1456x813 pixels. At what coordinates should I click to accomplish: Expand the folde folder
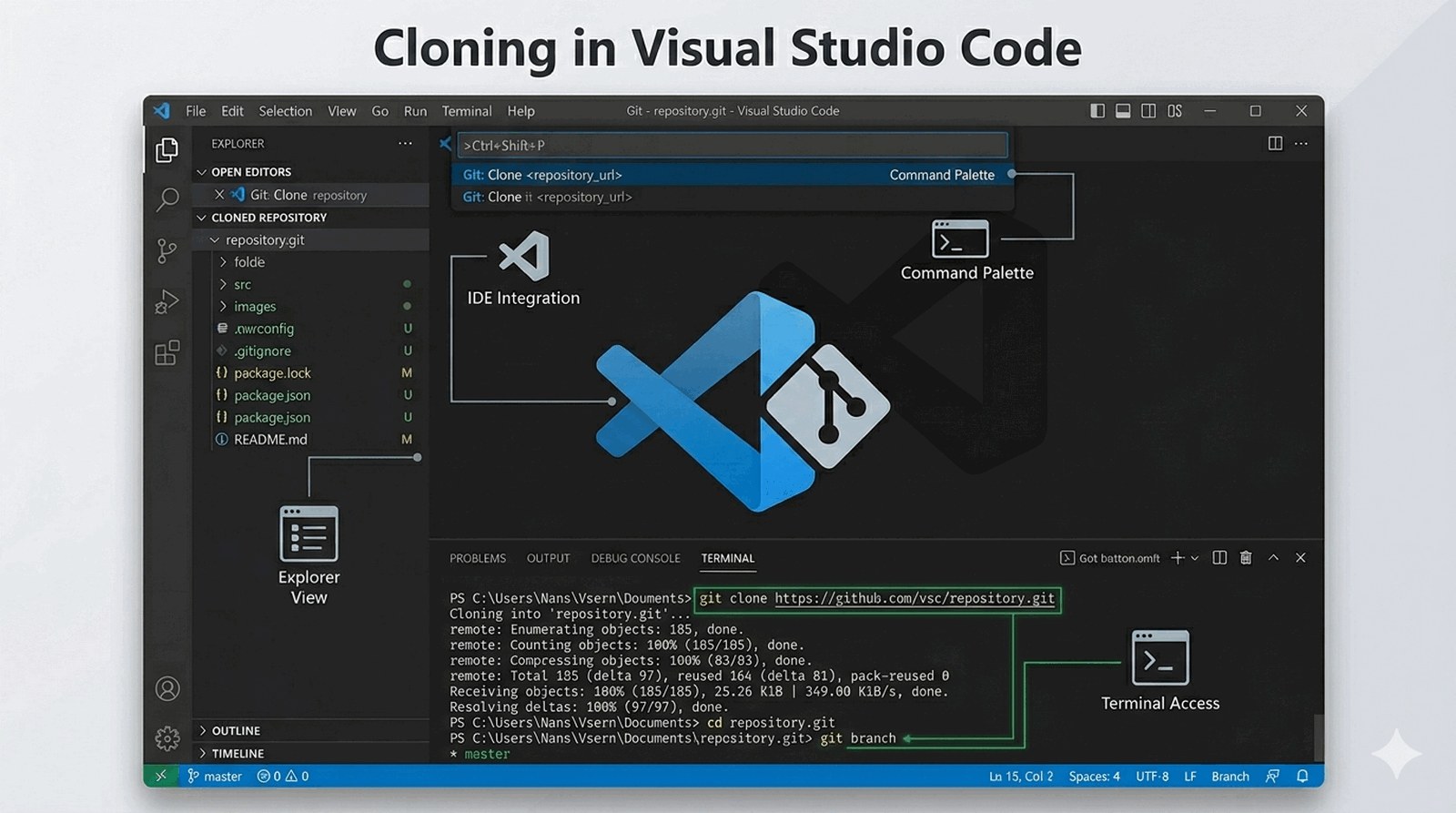tap(223, 262)
